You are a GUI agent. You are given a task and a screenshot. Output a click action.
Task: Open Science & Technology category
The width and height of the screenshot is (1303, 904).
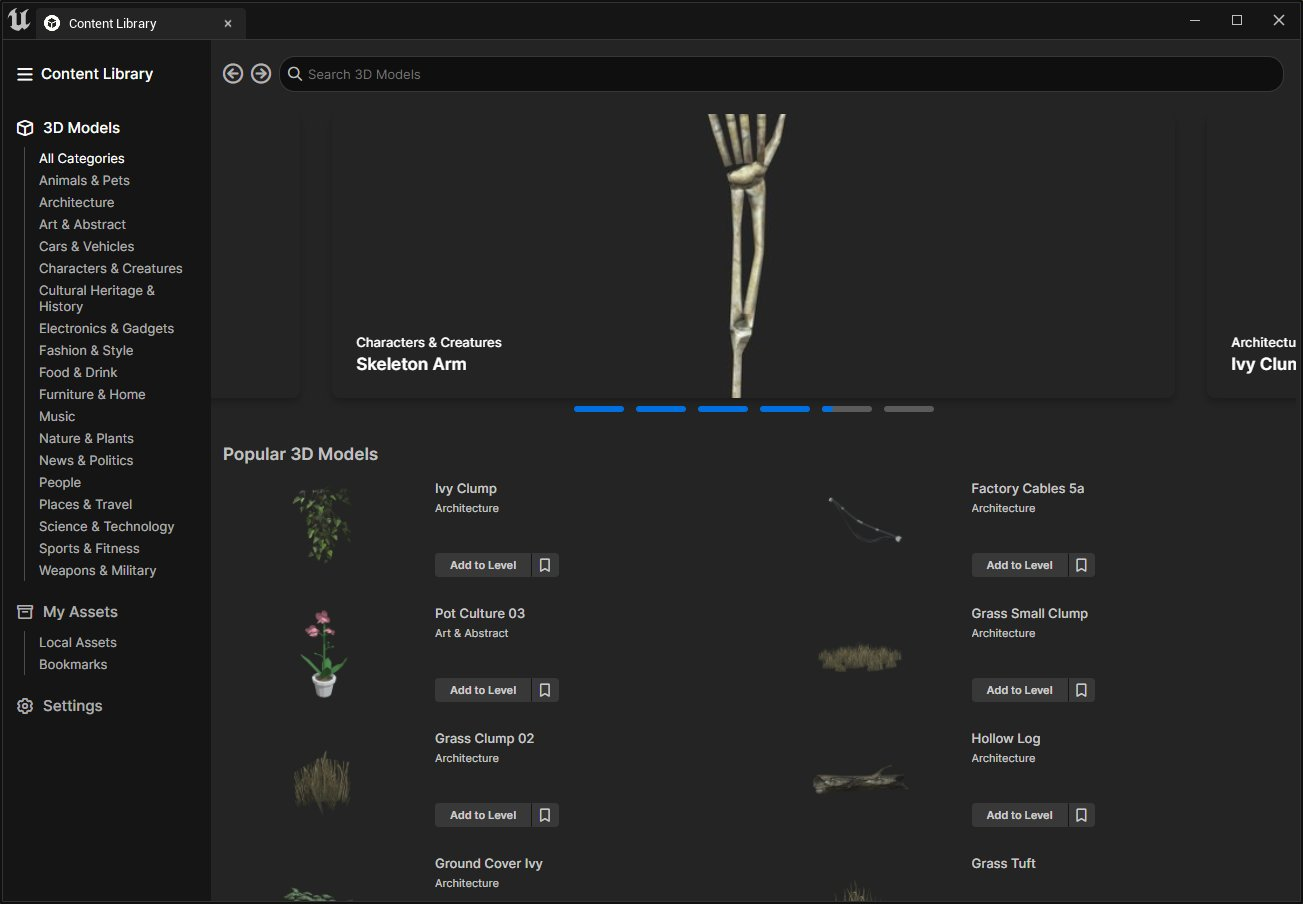point(106,526)
